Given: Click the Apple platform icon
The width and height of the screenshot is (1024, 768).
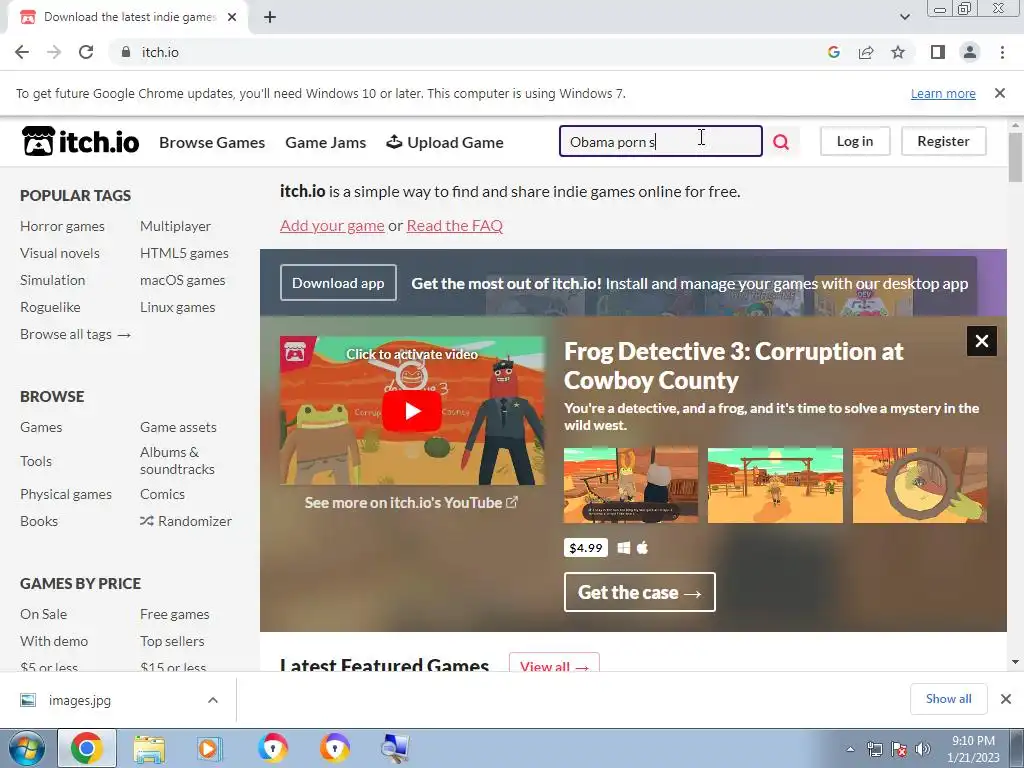Looking at the screenshot, I should point(643,547).
